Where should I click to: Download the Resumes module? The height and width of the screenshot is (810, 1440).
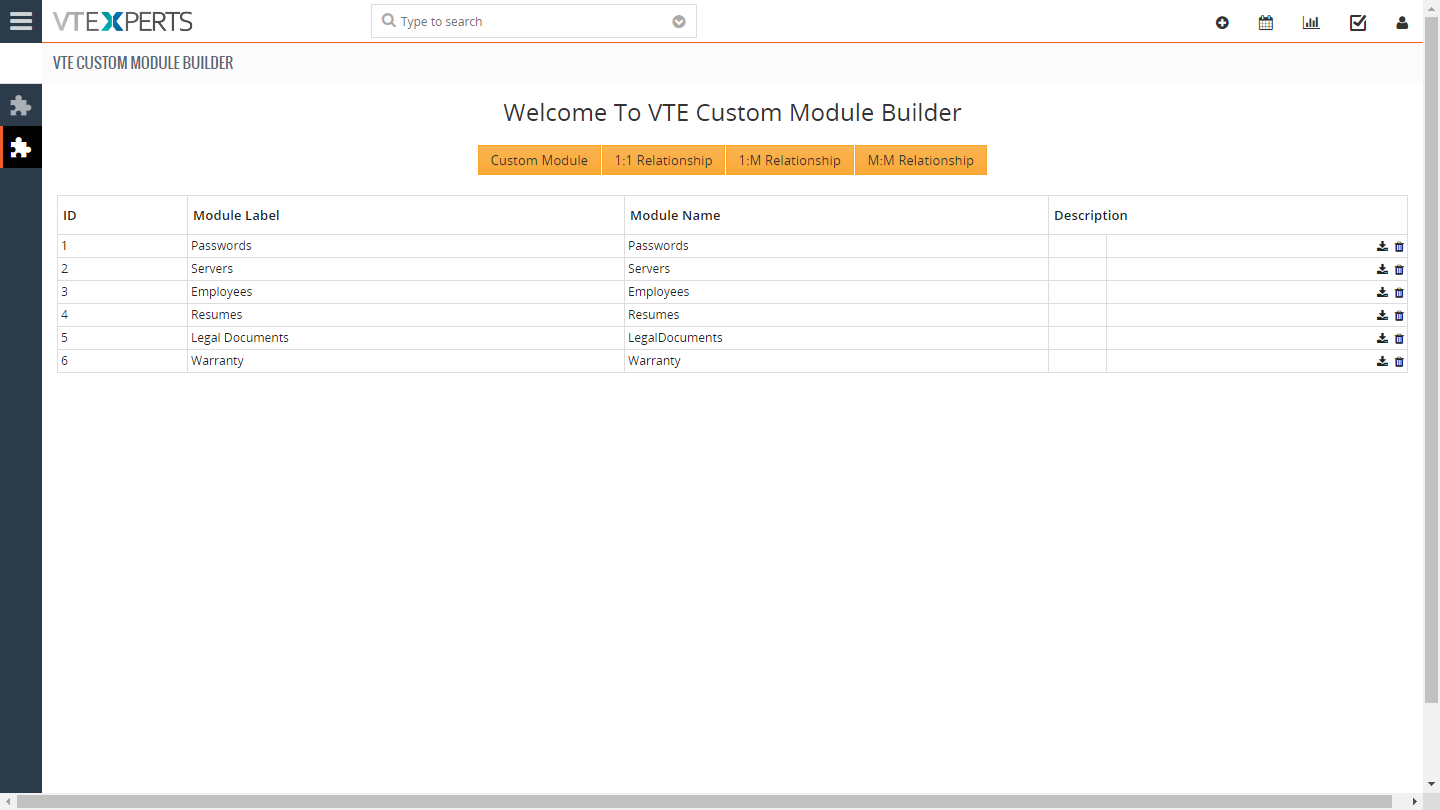[x=1382, y=315]
